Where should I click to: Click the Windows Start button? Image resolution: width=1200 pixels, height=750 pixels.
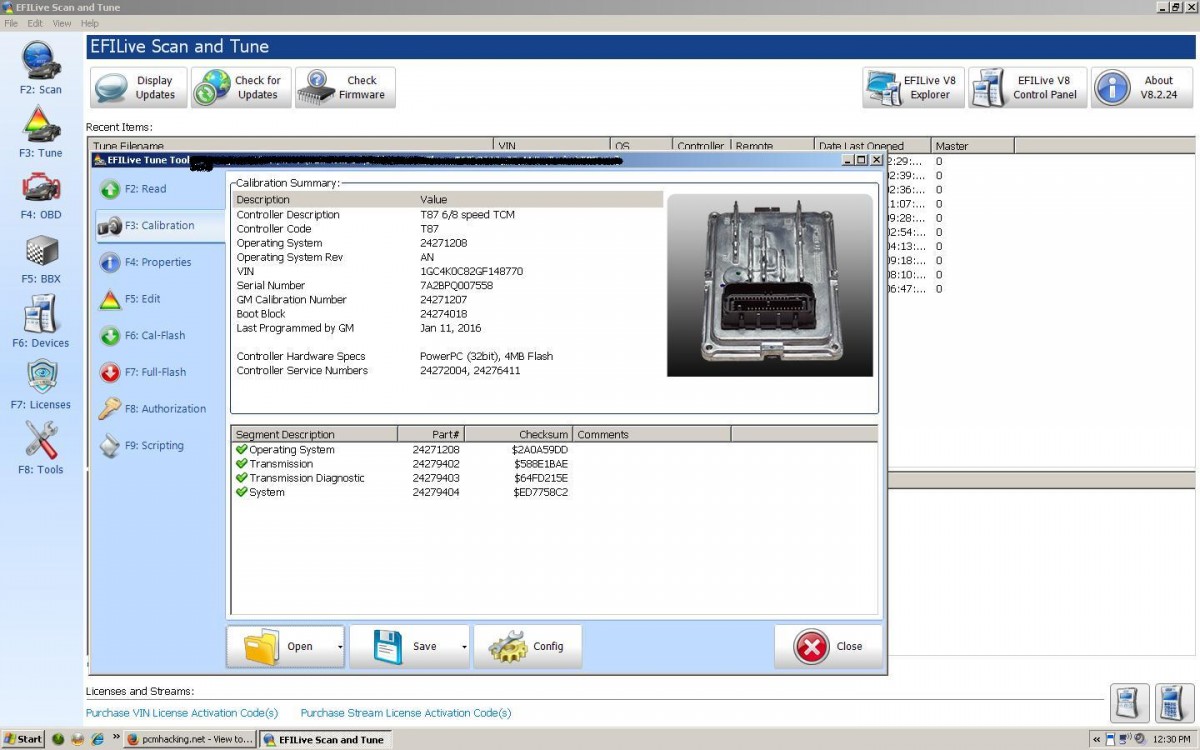click(x=23, y=739)
